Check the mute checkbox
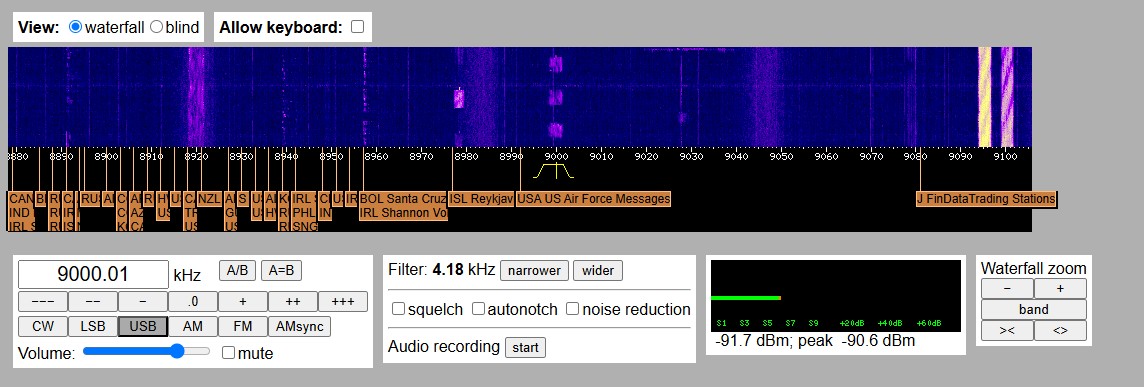The height and width of the screenshot is (387, 1144). (228, 353)
